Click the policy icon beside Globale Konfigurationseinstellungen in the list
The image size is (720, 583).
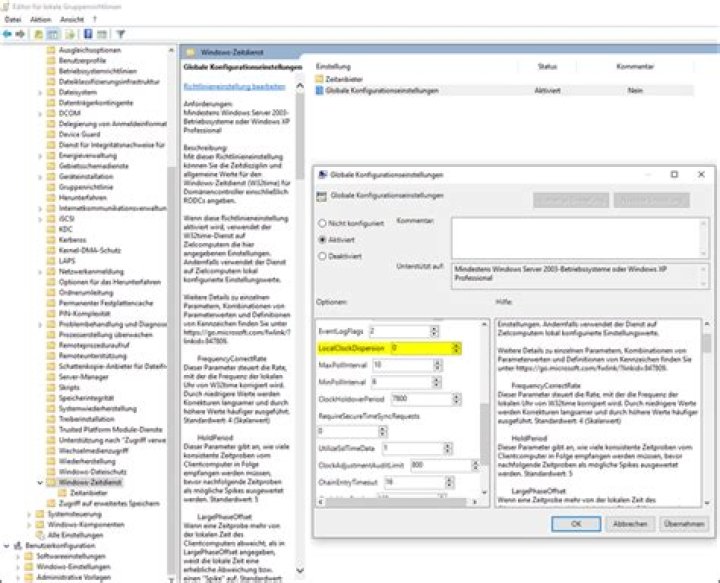(320, 90)
